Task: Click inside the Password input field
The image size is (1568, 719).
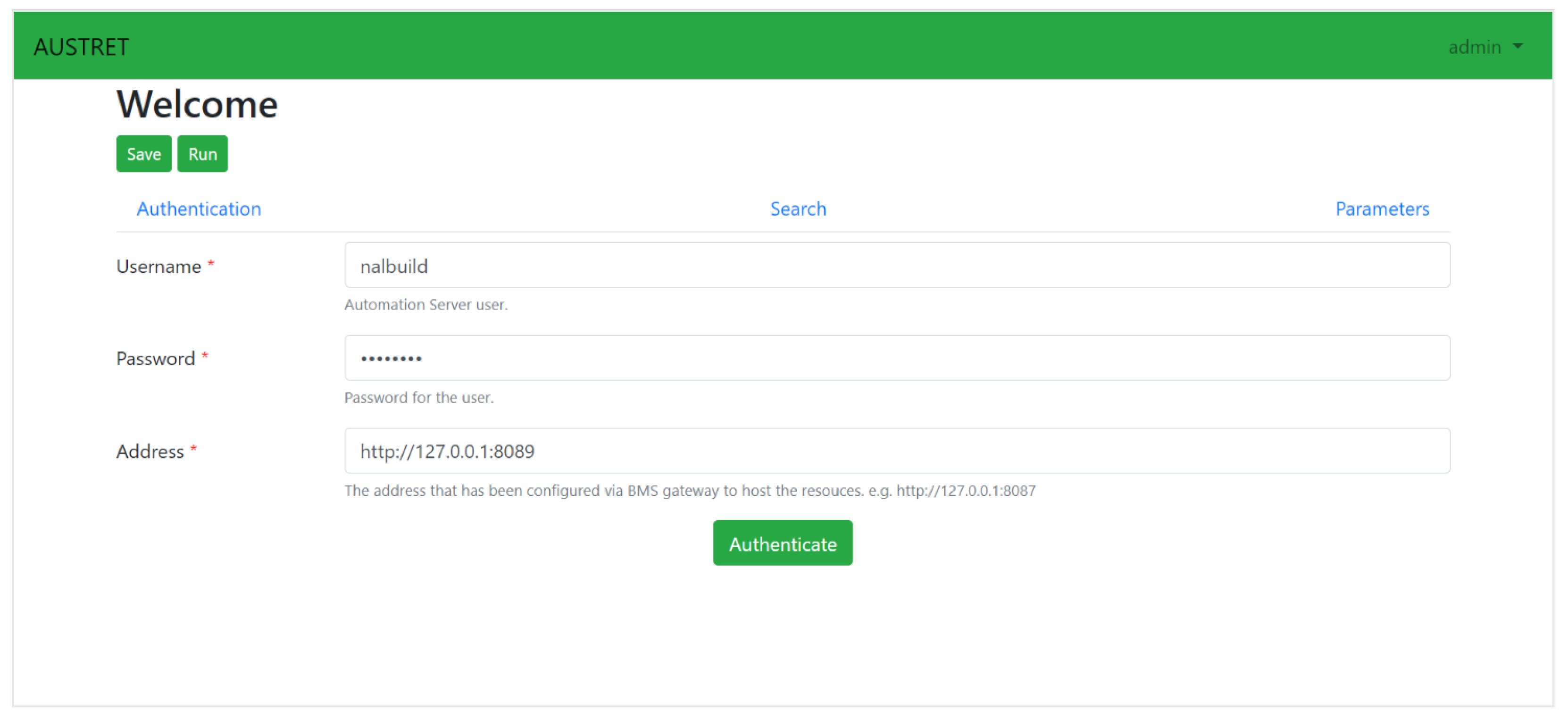Action: pyautogui.click(x=897, y=358)
